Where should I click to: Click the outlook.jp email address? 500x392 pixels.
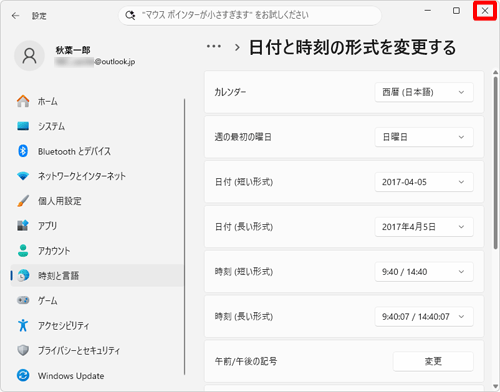(x=95, y=62)
